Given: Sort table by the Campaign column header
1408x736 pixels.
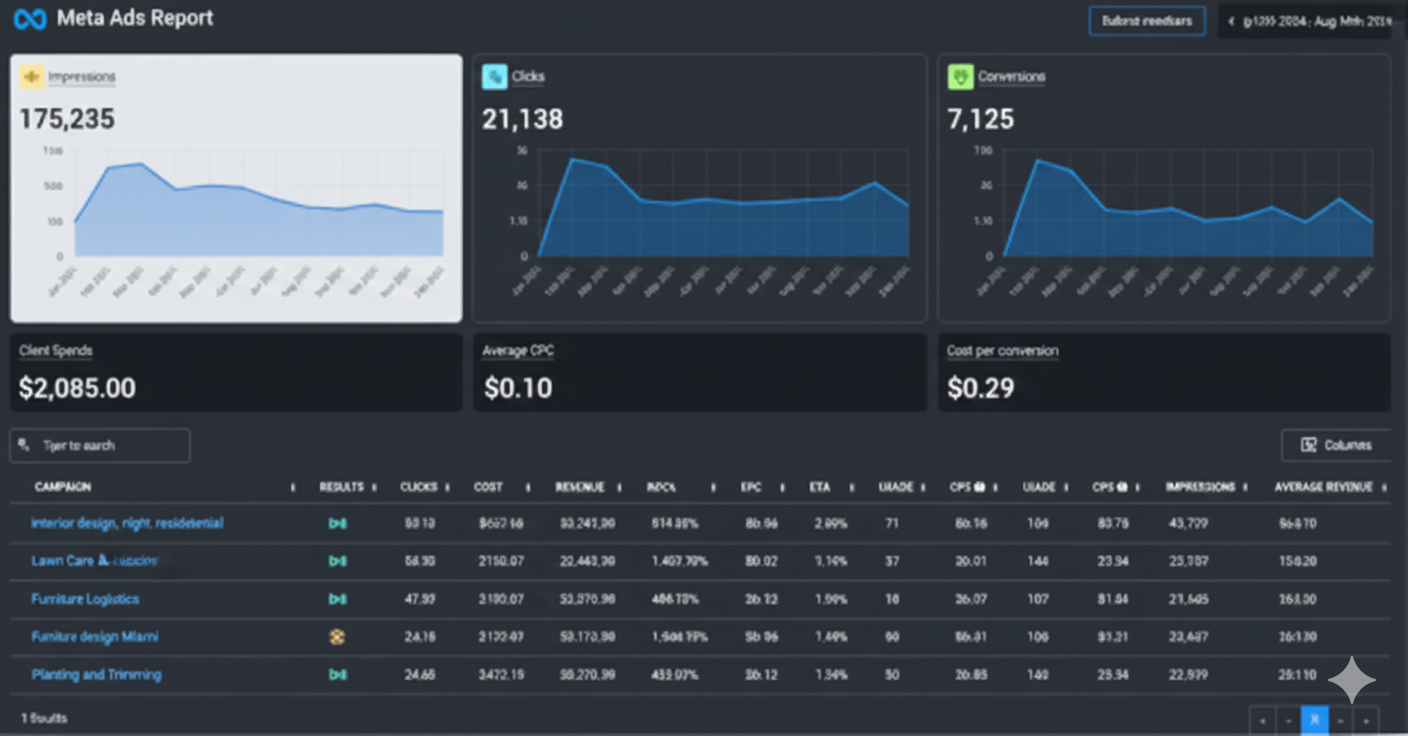Looking at the screenshot, I should [x=63, y=487].
